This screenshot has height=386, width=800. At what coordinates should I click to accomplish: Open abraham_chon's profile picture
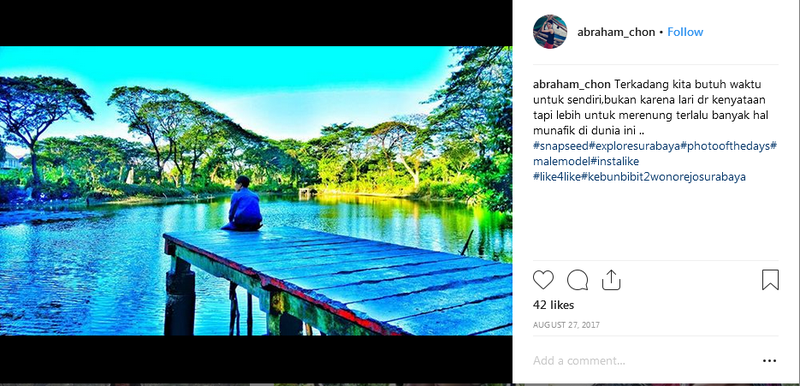click(550, 32)
